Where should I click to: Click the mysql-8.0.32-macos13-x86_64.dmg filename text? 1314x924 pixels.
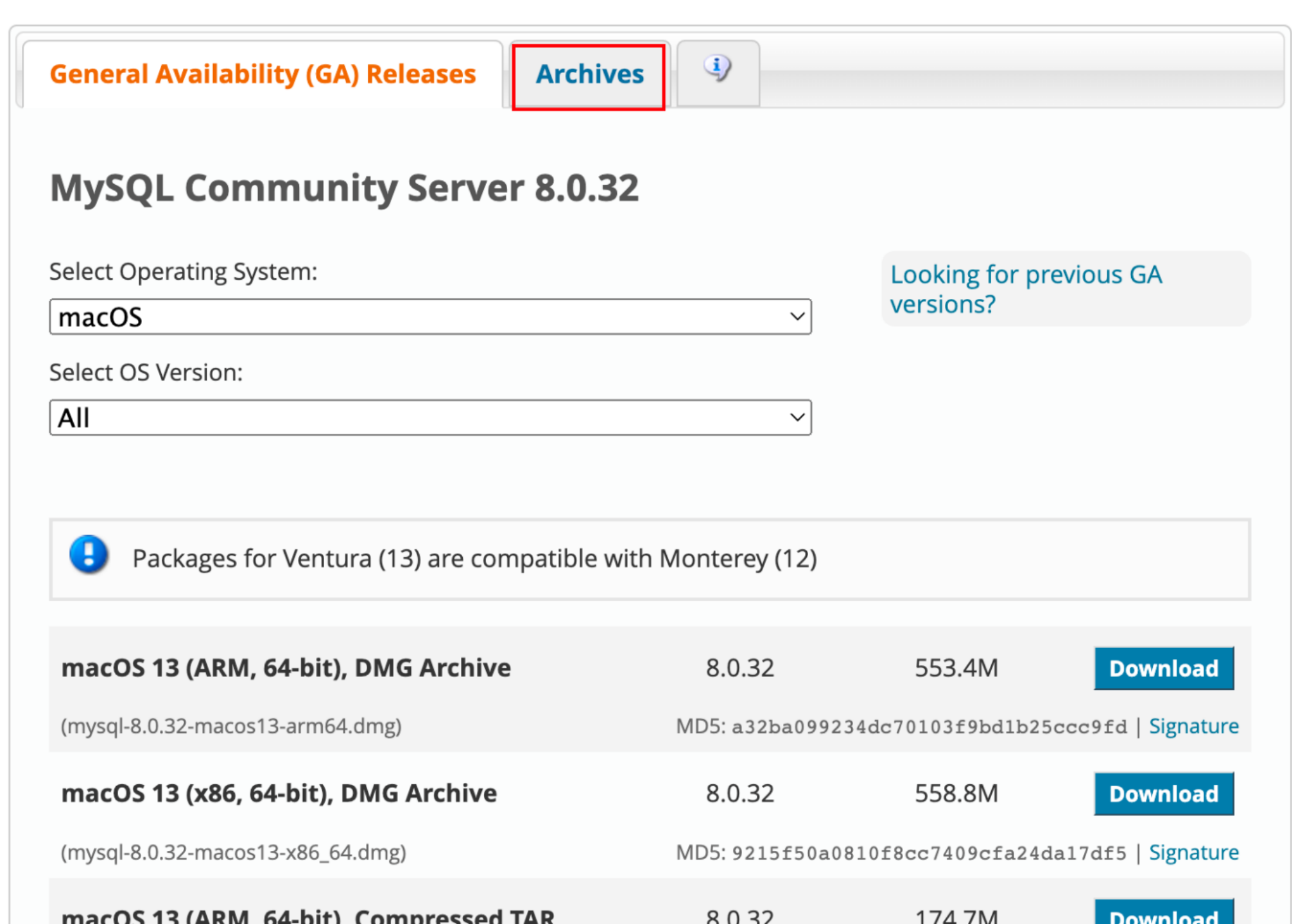pyautogui.click(x=234, y=853)
